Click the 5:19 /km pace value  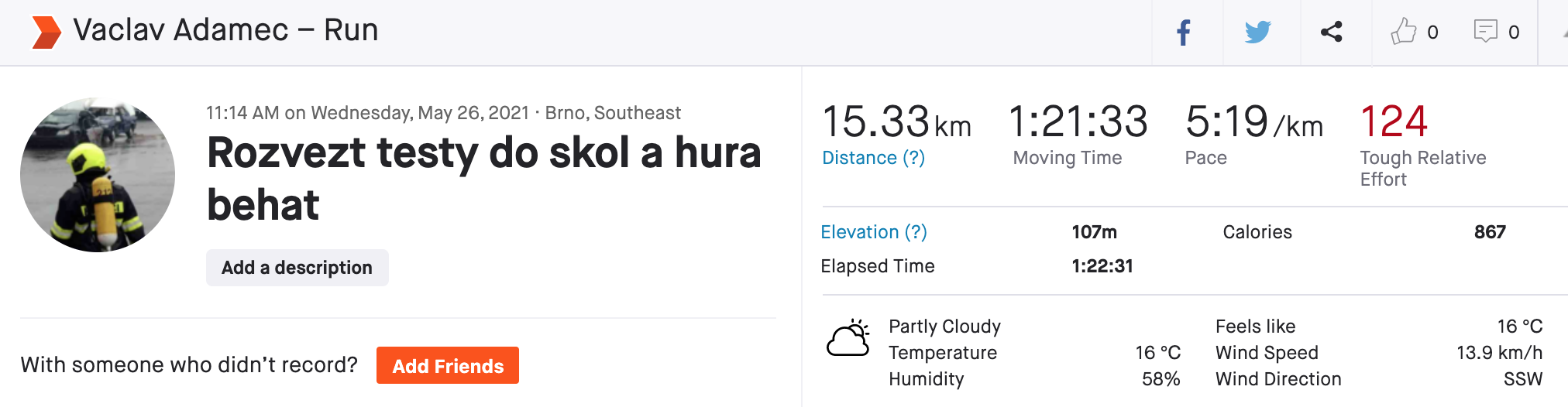click(x=1254, y=122)
